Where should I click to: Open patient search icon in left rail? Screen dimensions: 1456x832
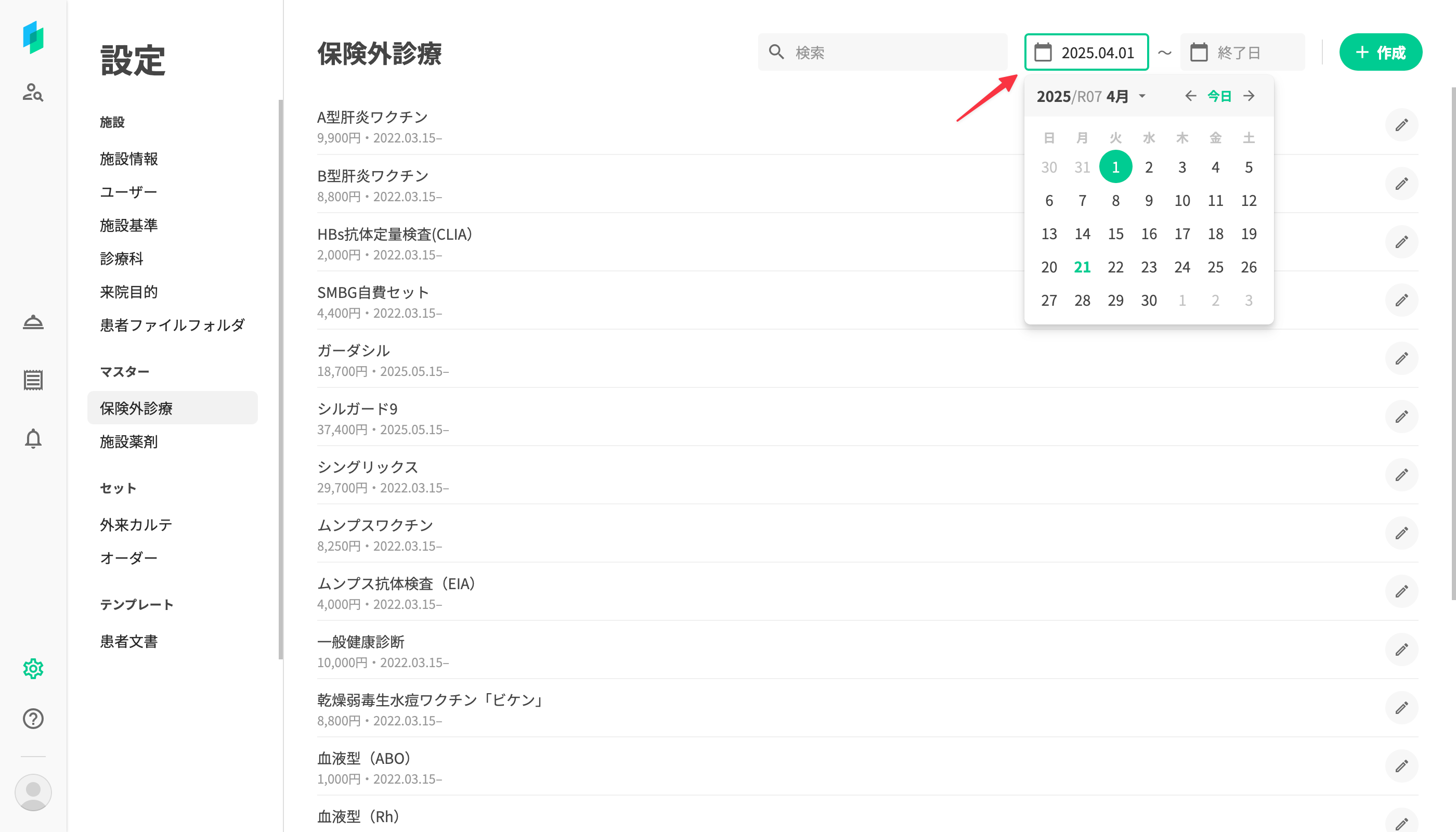coord(33,92)
